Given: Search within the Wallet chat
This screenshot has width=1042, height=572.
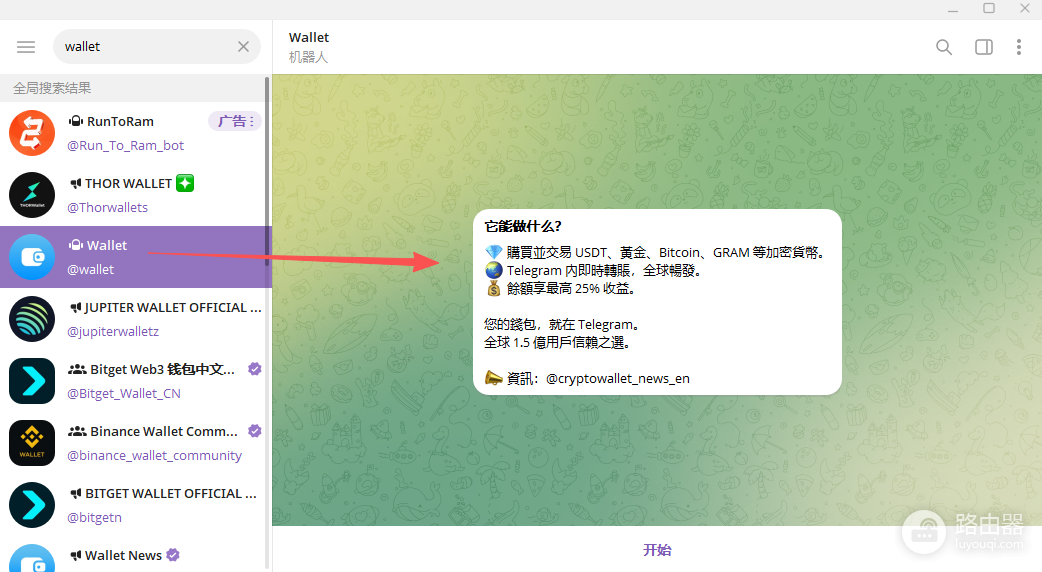Looking at the screenshot, I should coord(944,47).
